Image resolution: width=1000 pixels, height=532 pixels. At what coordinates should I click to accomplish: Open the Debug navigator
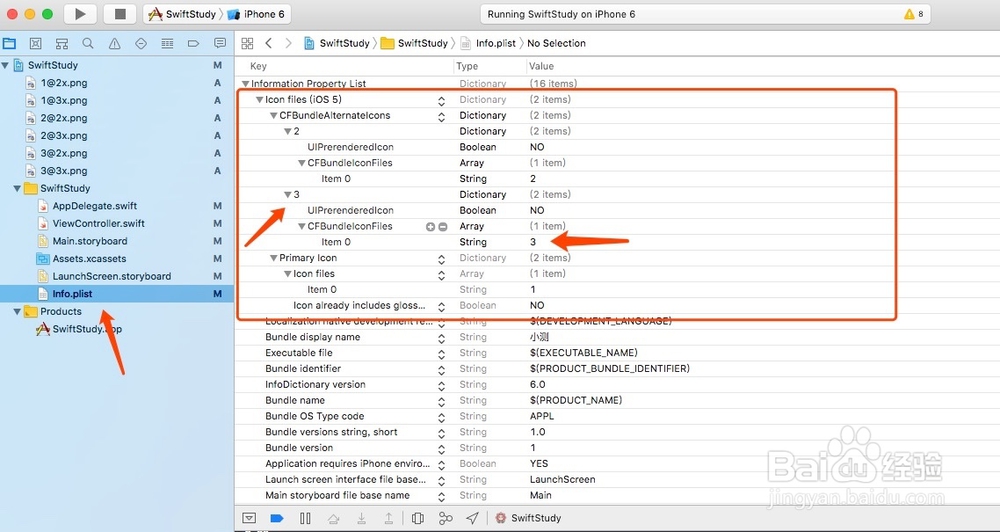coord(167,43)
